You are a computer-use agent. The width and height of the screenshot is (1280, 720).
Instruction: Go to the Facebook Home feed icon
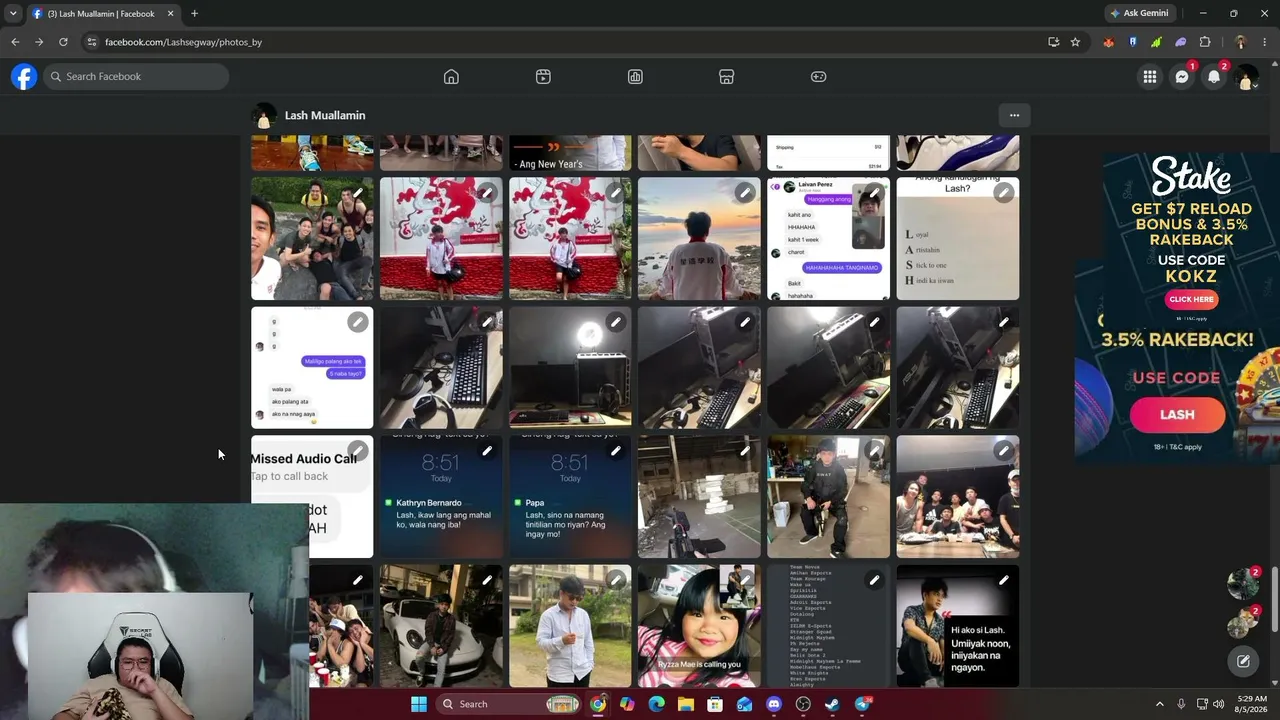pyautogui.click(x=451, y=77)
